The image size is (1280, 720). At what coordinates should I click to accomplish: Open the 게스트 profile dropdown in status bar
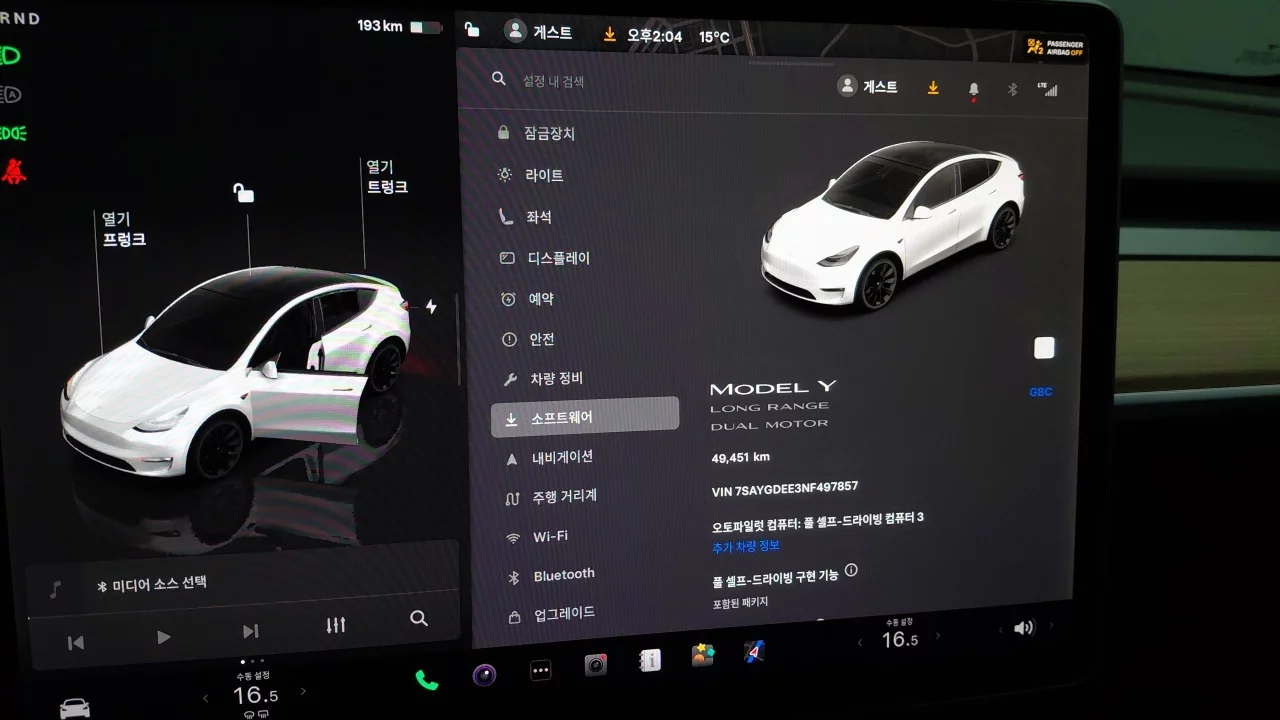point(540,32)
